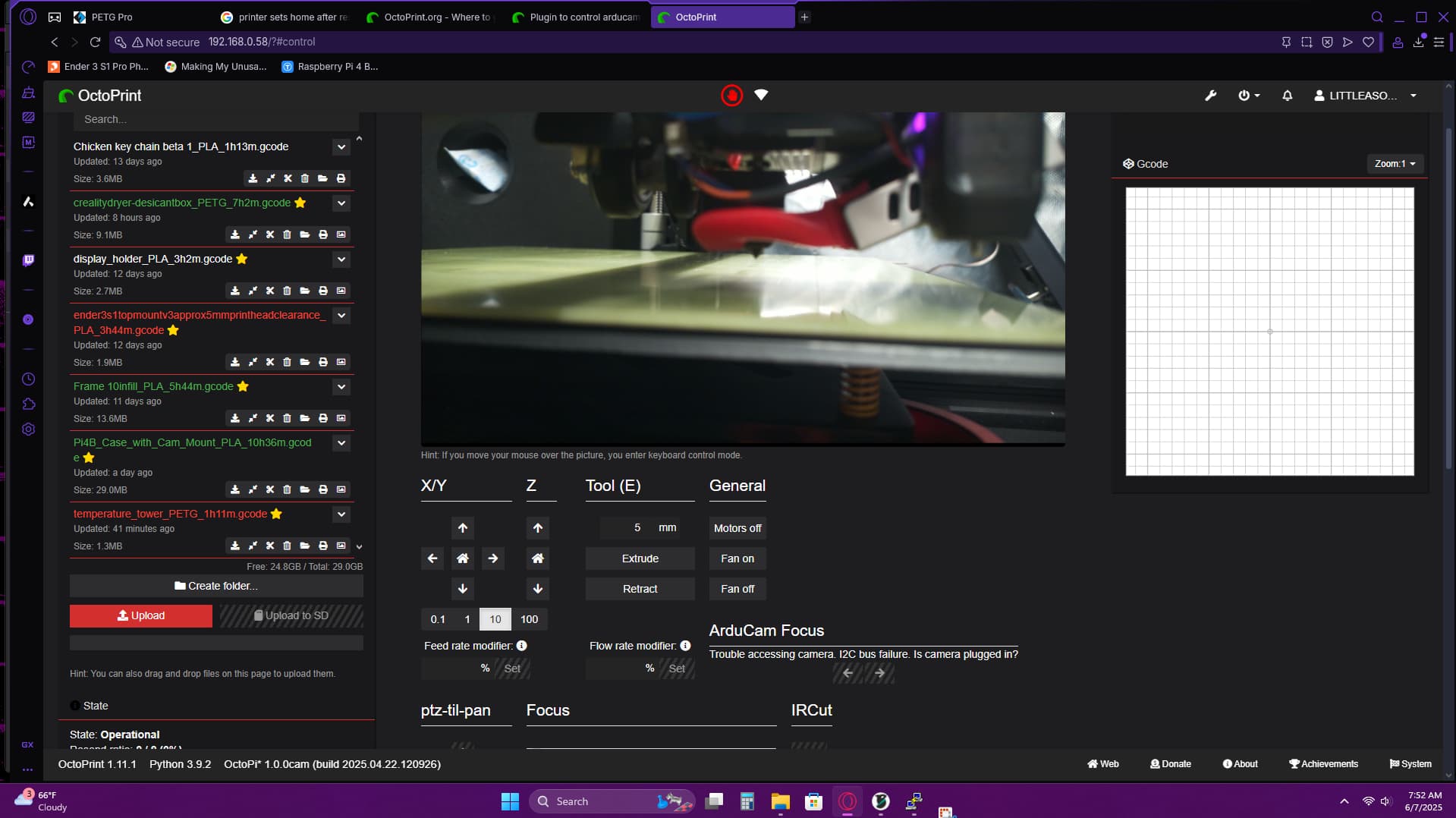Download the crealitydryer-desicantbox gcode file

235,234
